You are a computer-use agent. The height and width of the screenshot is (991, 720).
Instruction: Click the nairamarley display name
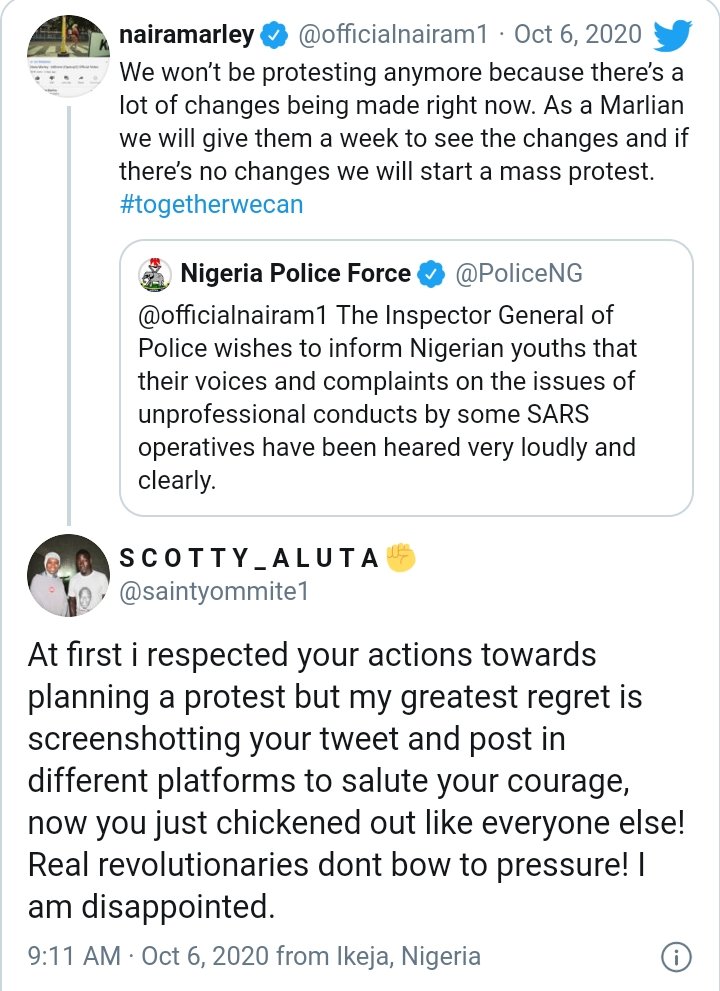pos(184,35)
